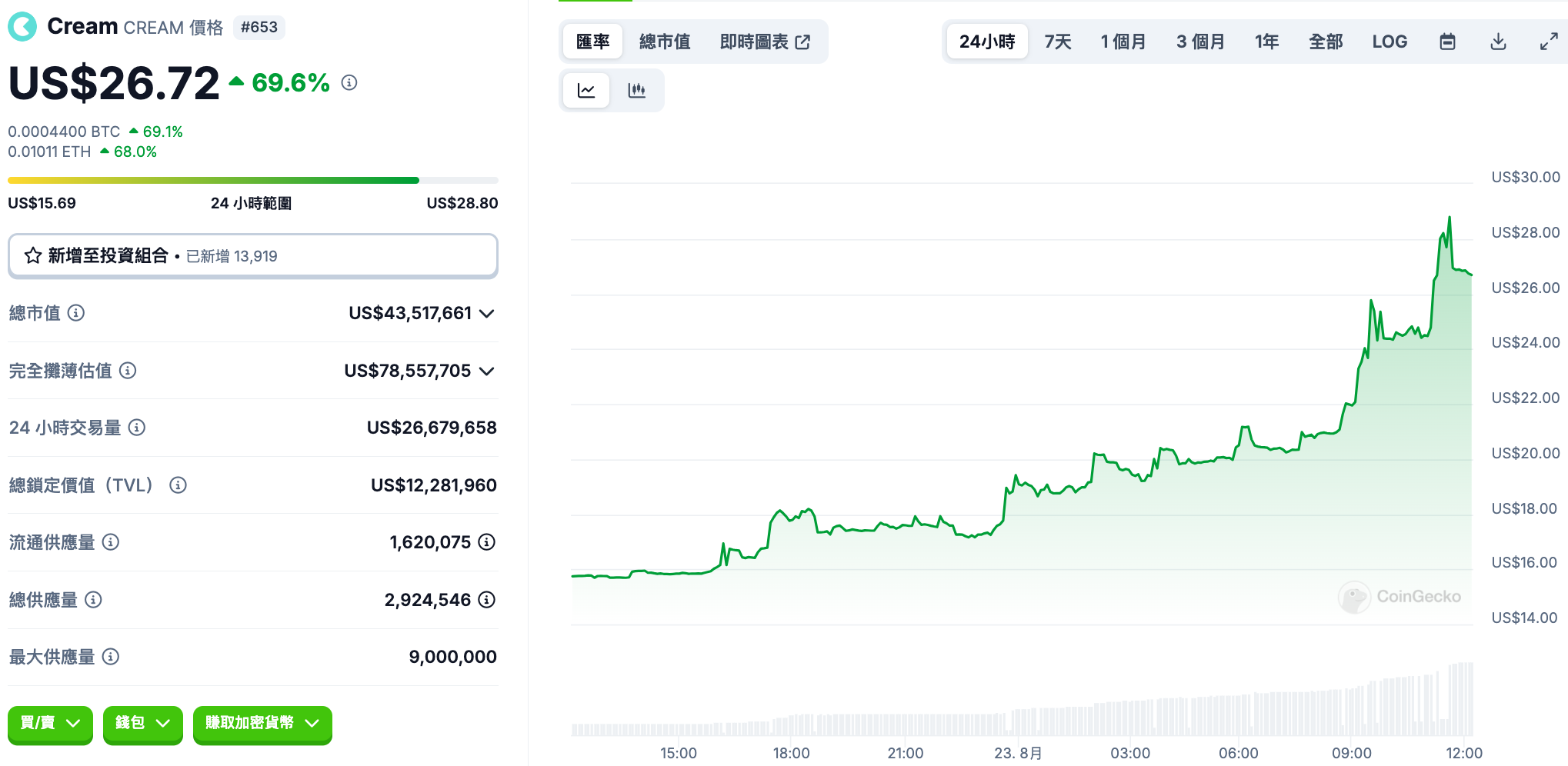1568x766 pixels.
Task: Open info icon next to 1,620,075 value
Action: tap(487, 542)
